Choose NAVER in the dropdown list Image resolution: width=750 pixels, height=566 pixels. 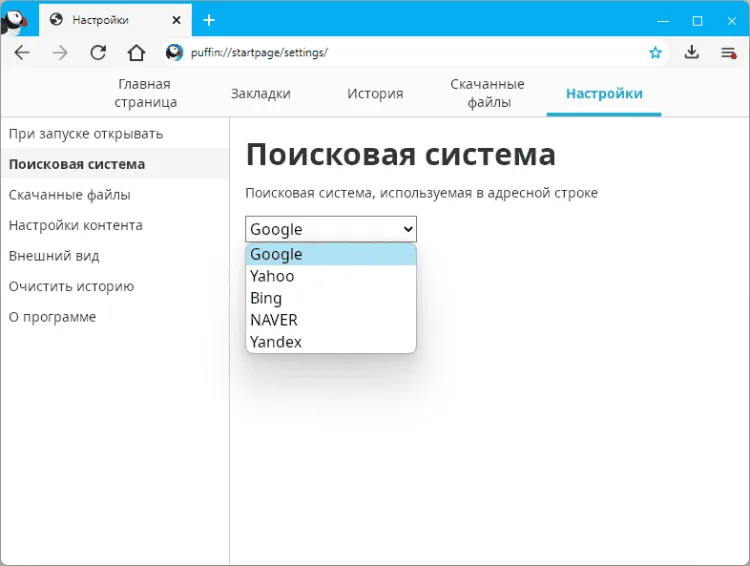[331, 320]
